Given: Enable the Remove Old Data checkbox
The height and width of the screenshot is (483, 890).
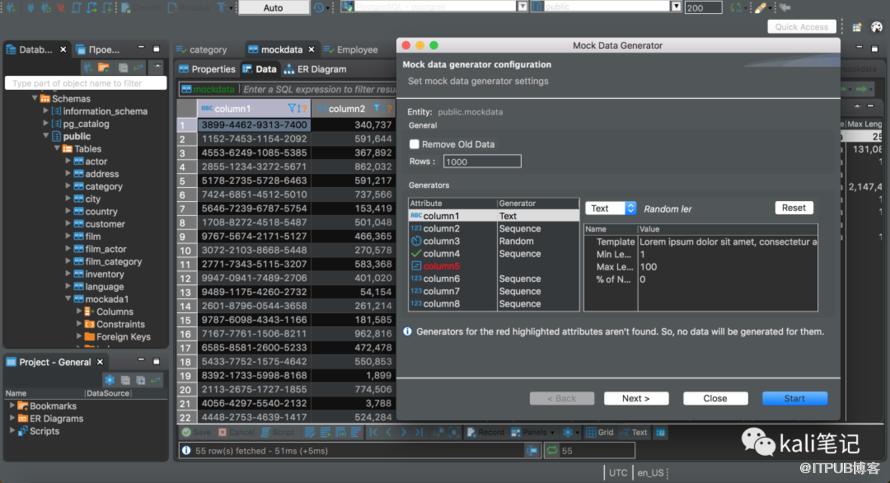Looking at the screenshot, I should point(415,145).
